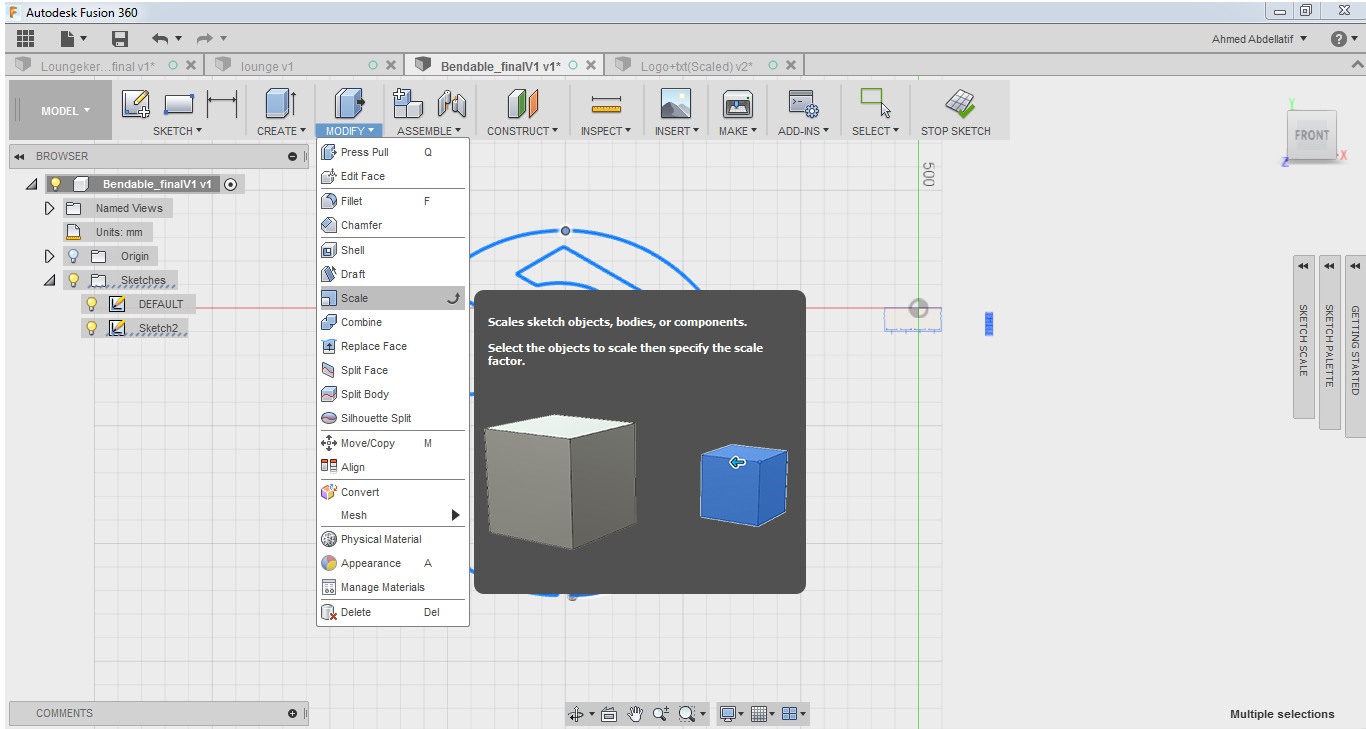Collapse the BROWSER panel arrows
This screenshot has width=1366, height=729.
(19, 157)
